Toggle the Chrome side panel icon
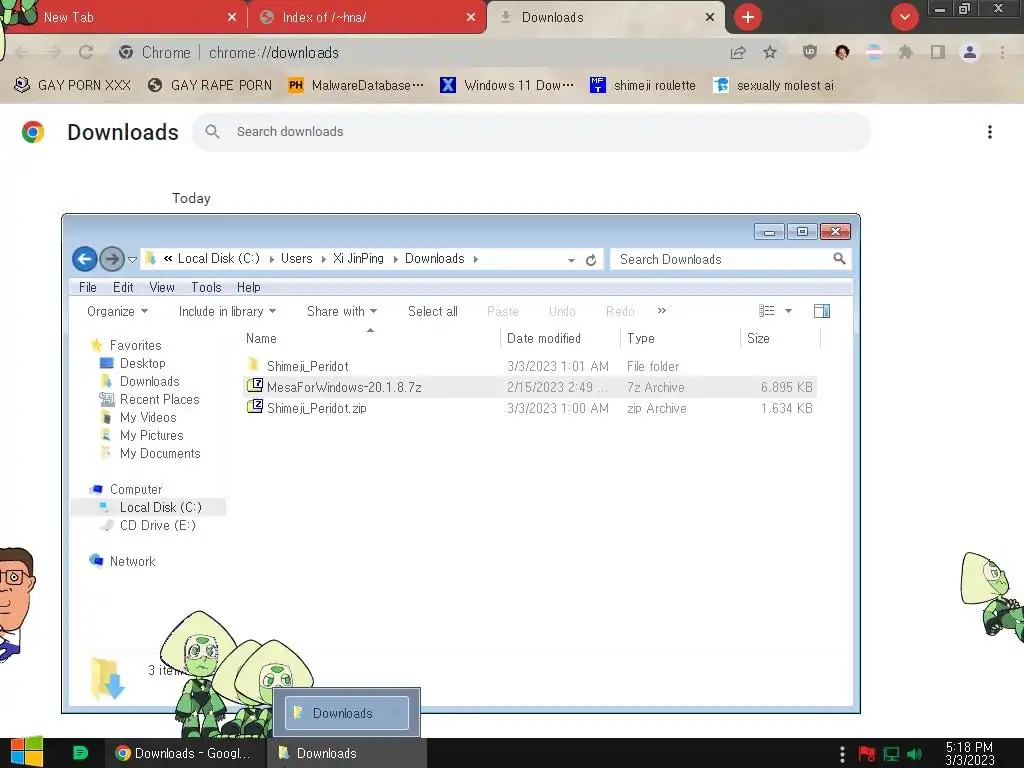Image resolution: width=1024 pixels, height=768 pixels. click(x=938, y=52)
